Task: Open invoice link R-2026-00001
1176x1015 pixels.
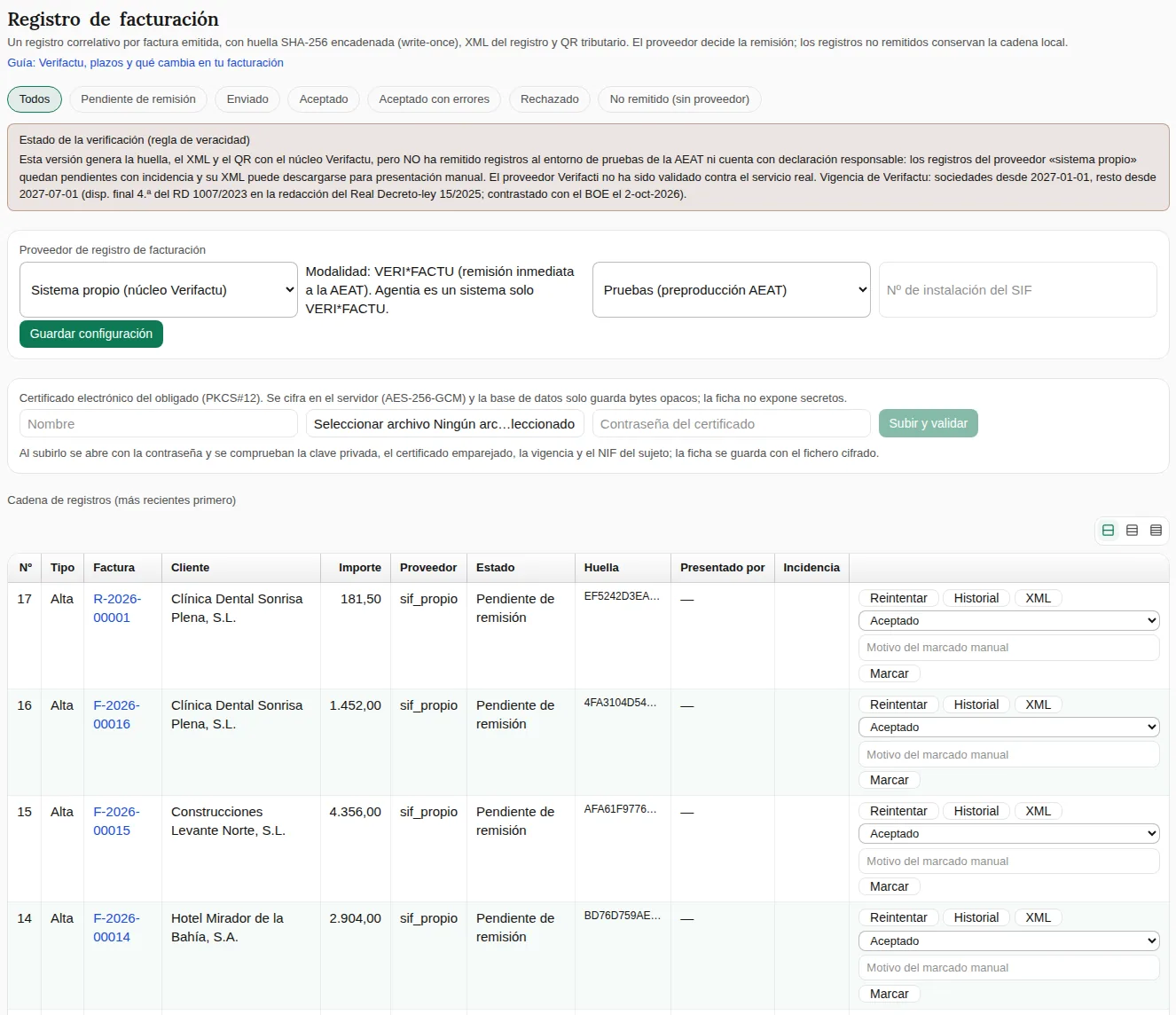Action: 117,608
